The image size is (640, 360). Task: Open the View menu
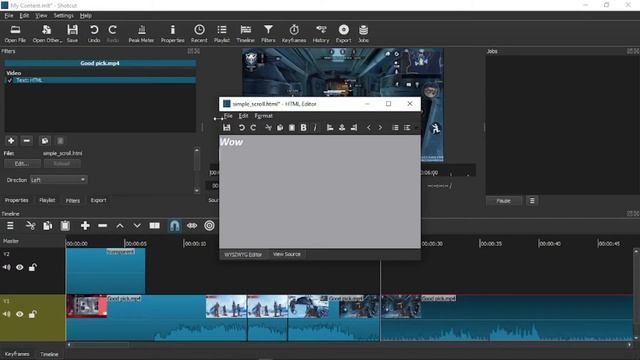41,16
